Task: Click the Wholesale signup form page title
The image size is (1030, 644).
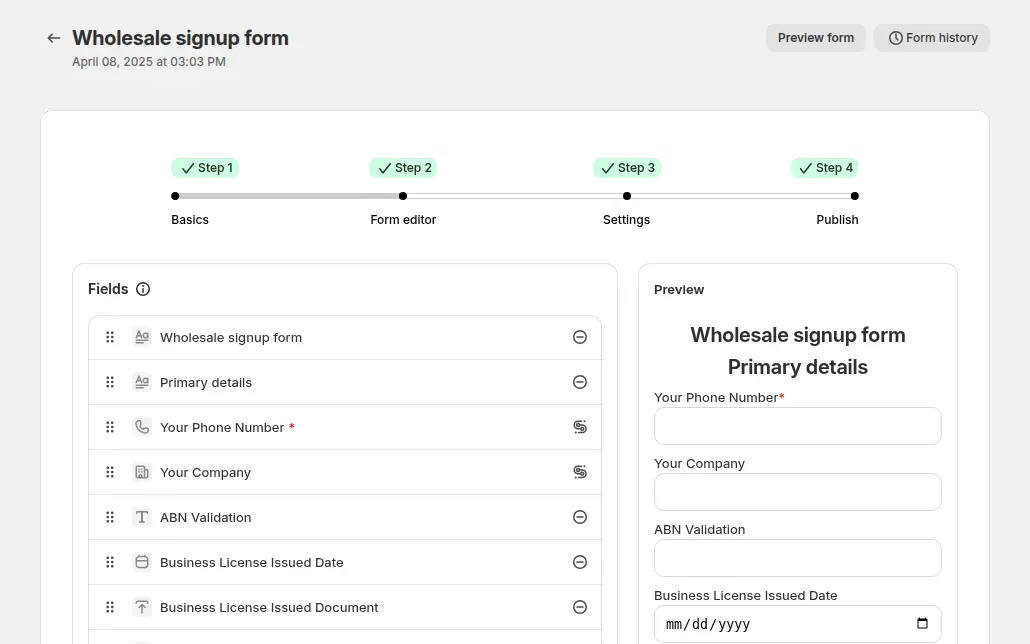Action: tap(180, 38)
